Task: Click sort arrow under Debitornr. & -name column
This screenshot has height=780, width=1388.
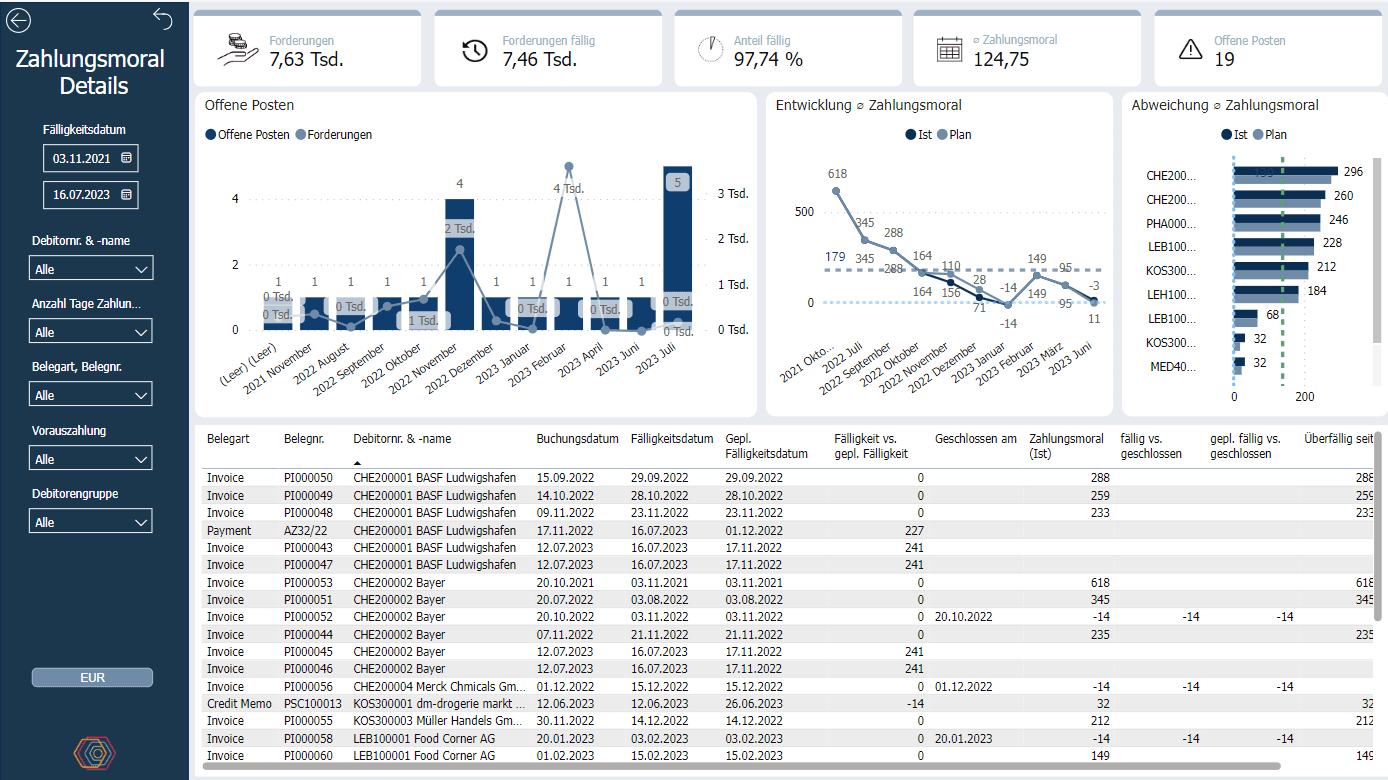Action: click(358, 462)
